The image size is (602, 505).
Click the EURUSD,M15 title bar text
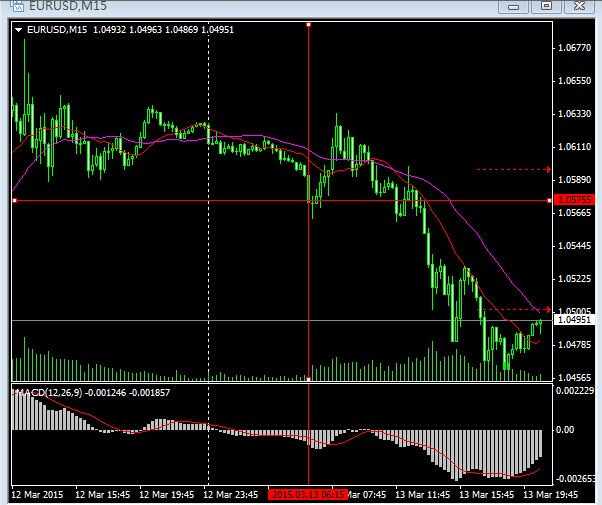pos(58,7)
